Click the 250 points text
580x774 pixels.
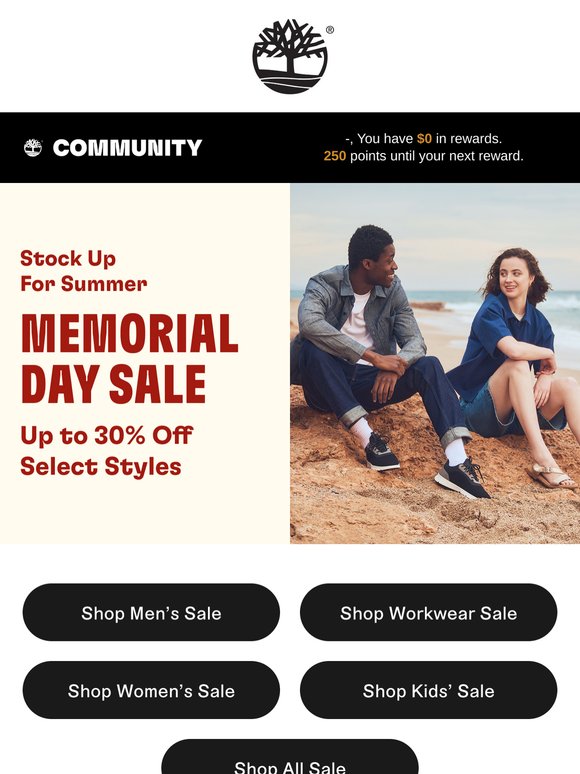pyautogui.click(x=335, y=156)
